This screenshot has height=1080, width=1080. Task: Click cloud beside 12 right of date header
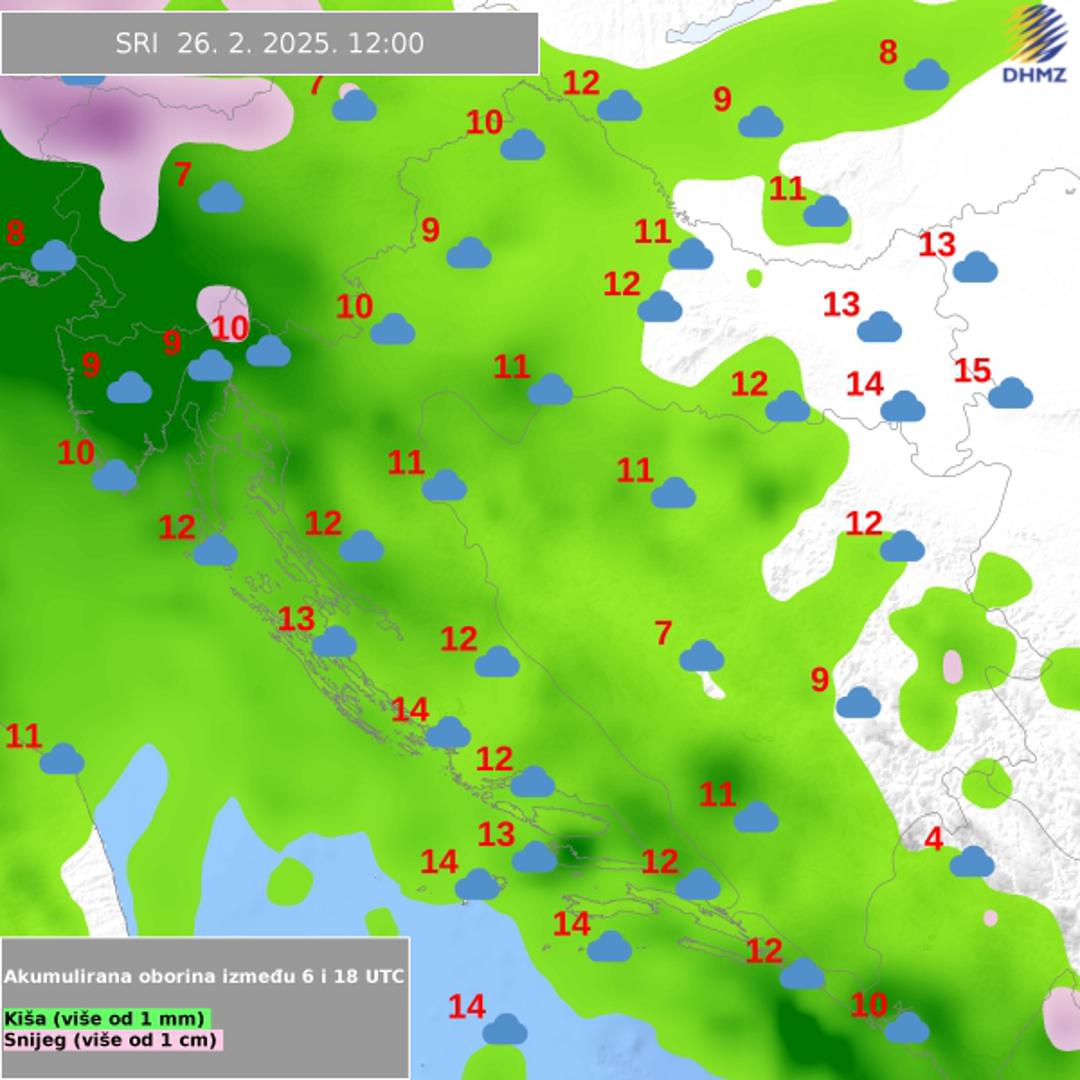click(x=619, y=105)
